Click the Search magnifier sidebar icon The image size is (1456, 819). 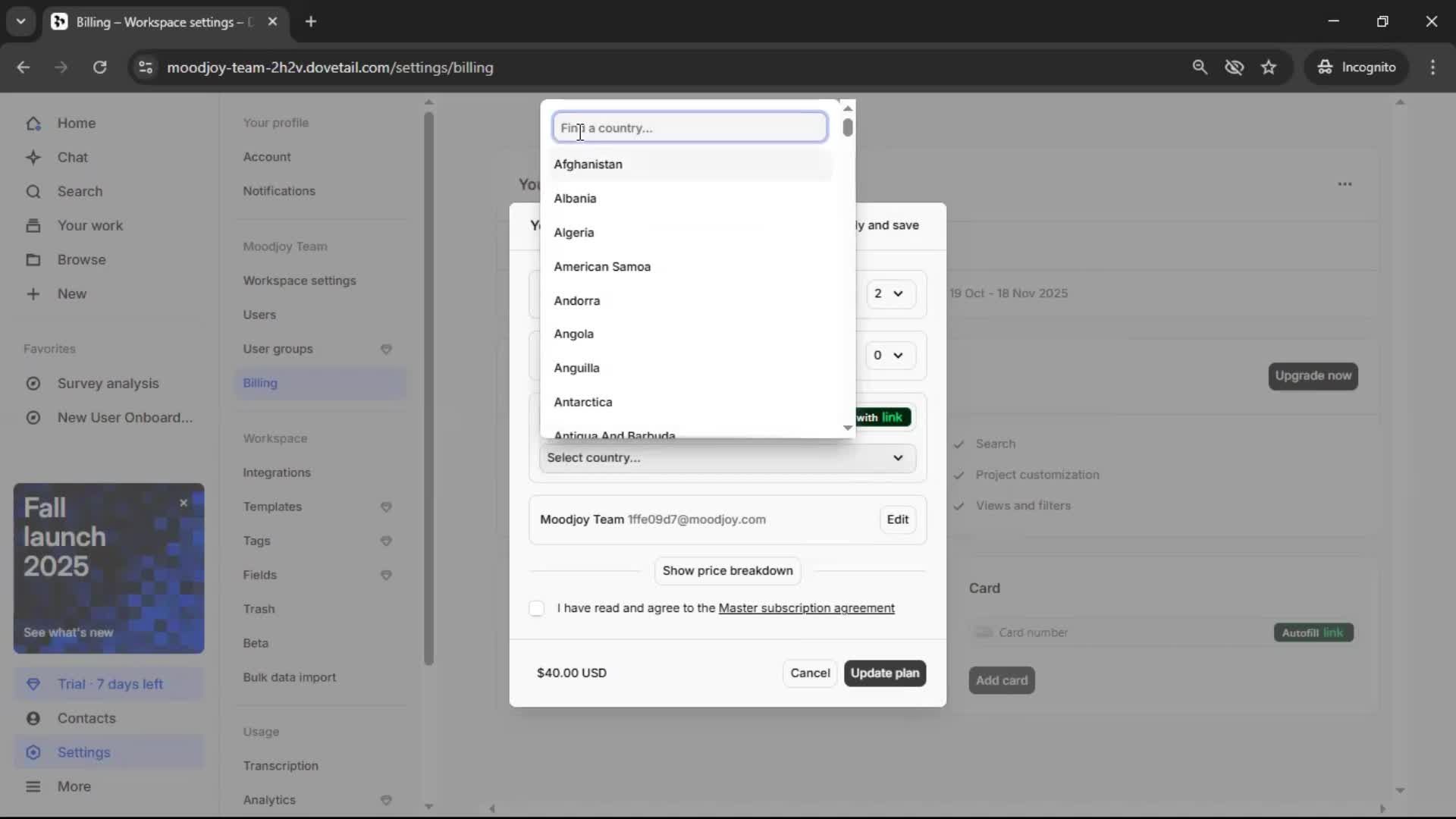coord(33,192)
